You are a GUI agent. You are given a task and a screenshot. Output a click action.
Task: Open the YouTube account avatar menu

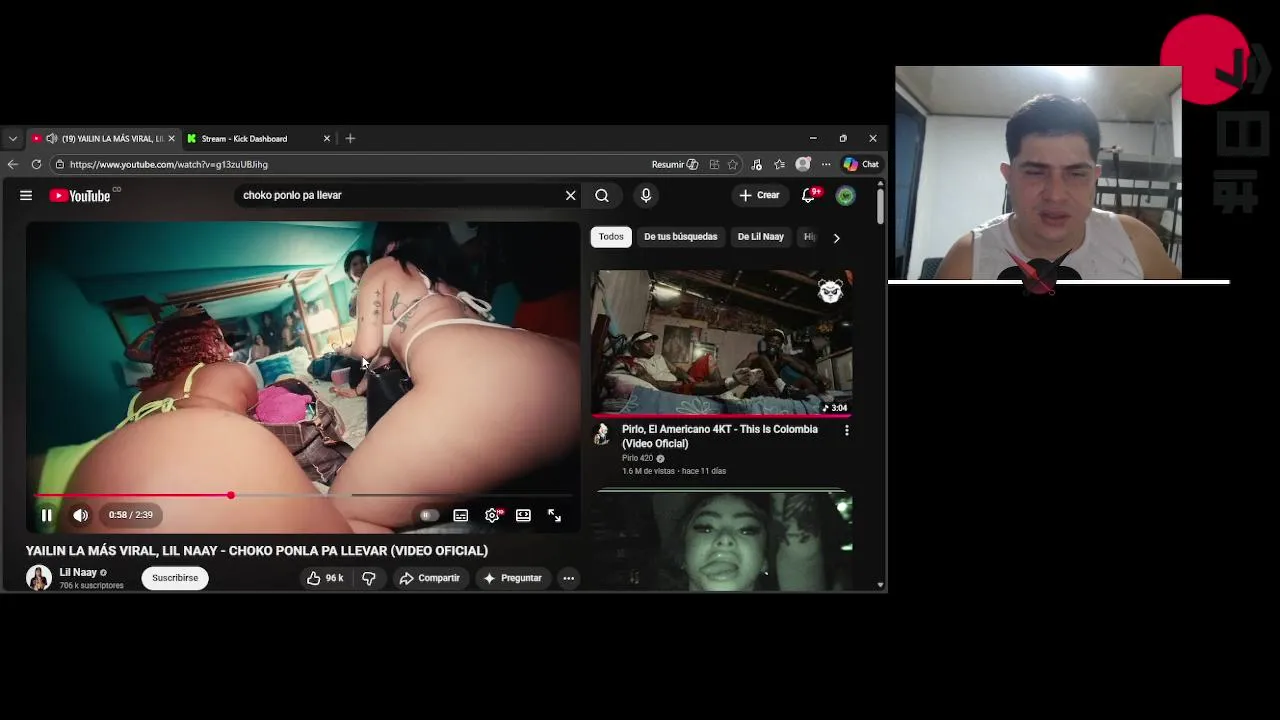coord(846,195)
